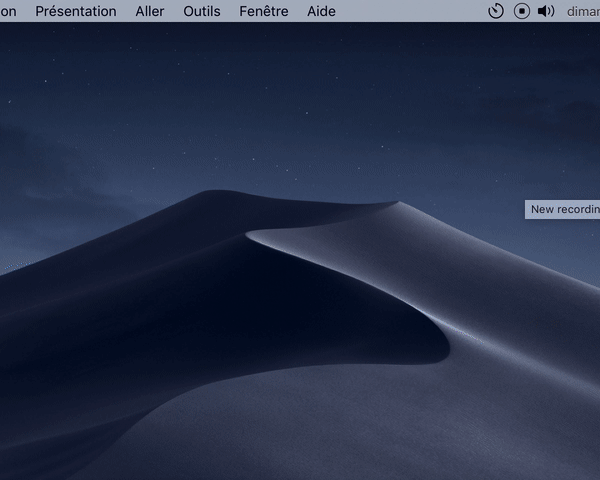Click the New recording tooltip label
Screen dimensions: 600x480
point(562,209)
